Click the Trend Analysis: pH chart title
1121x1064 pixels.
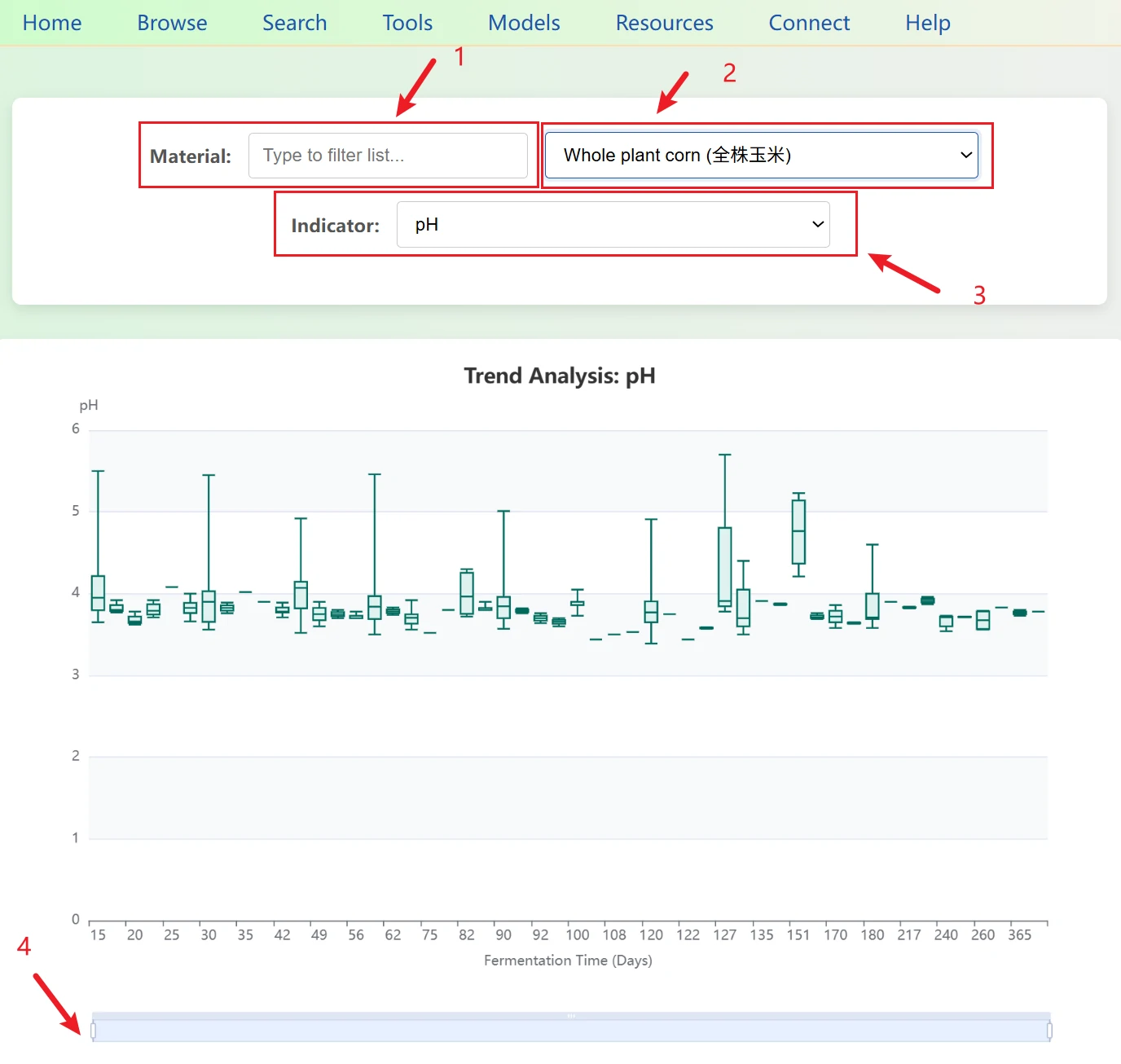(x=560, y=376)
